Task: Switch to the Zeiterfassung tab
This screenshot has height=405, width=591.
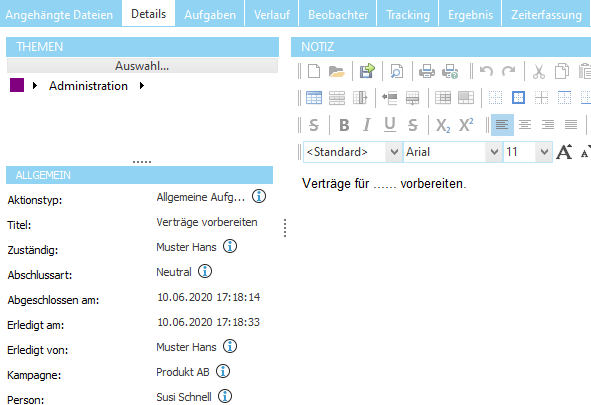Action: (546, 14)
